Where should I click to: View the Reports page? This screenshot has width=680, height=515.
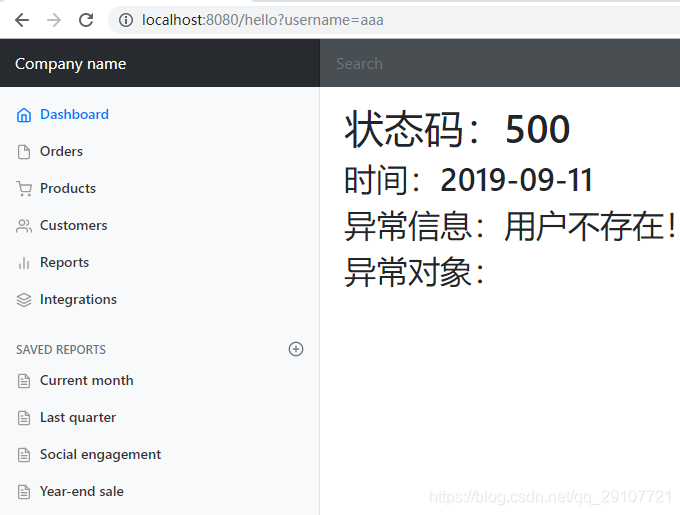[x=64, y=262]
